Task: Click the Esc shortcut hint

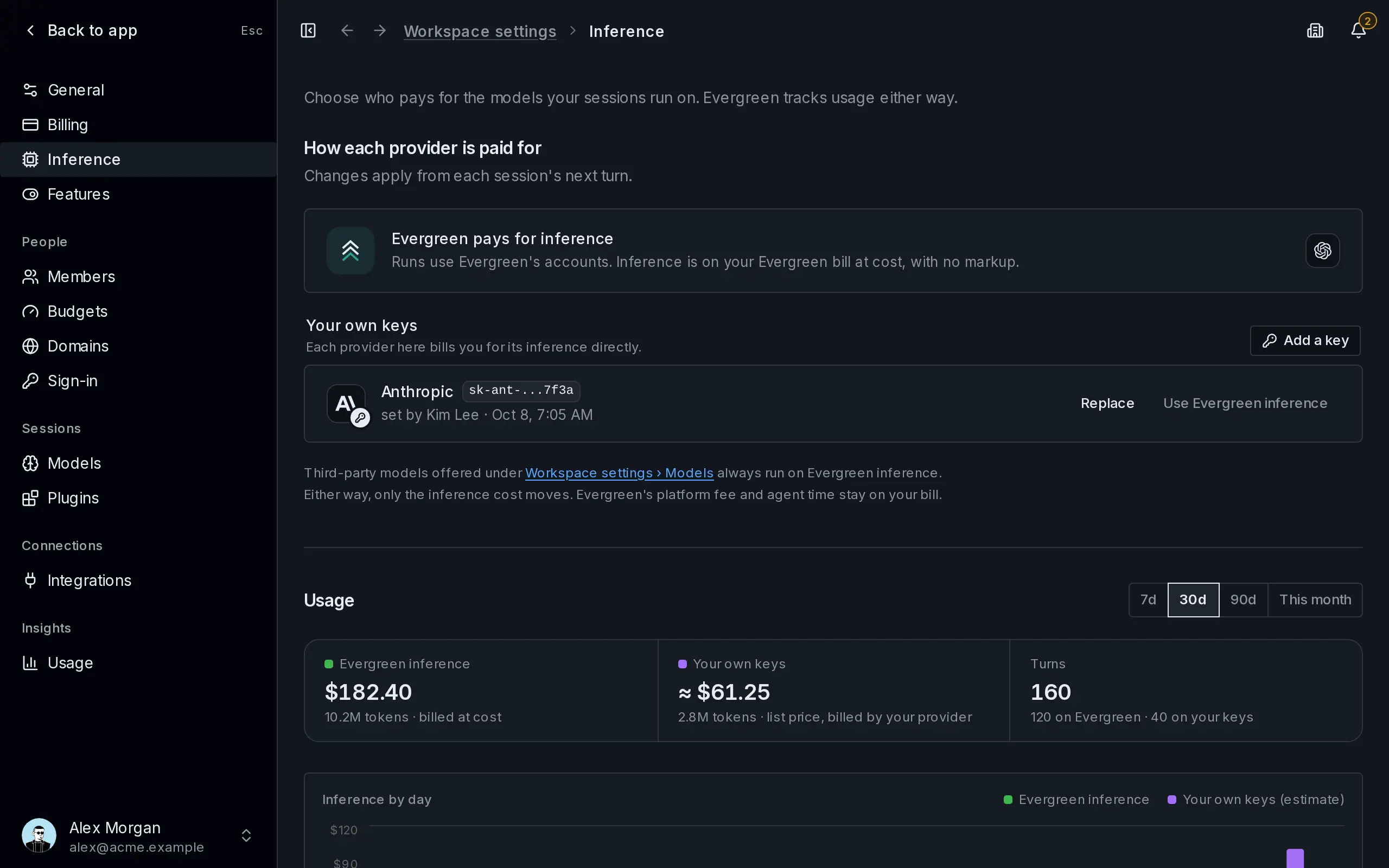Action: pyautogui.click(x=251, y=30)
